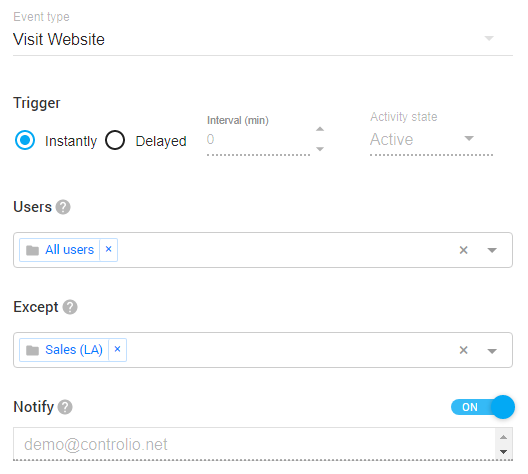Image resolution: width=528 pixels, height=474 pixels.
Task: Click the email field scroll up arrow
Action: pyautogui.click(x=503, y=437)
